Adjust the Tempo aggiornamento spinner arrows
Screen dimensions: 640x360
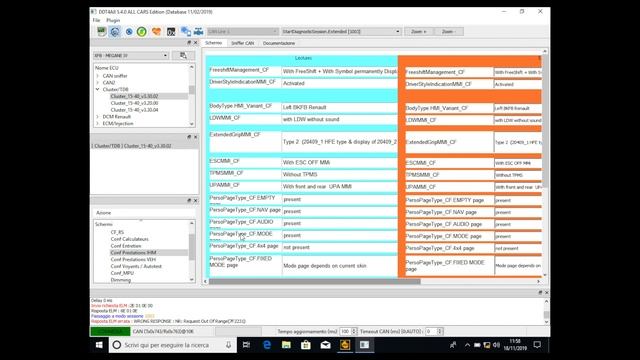tap(354, 331)
